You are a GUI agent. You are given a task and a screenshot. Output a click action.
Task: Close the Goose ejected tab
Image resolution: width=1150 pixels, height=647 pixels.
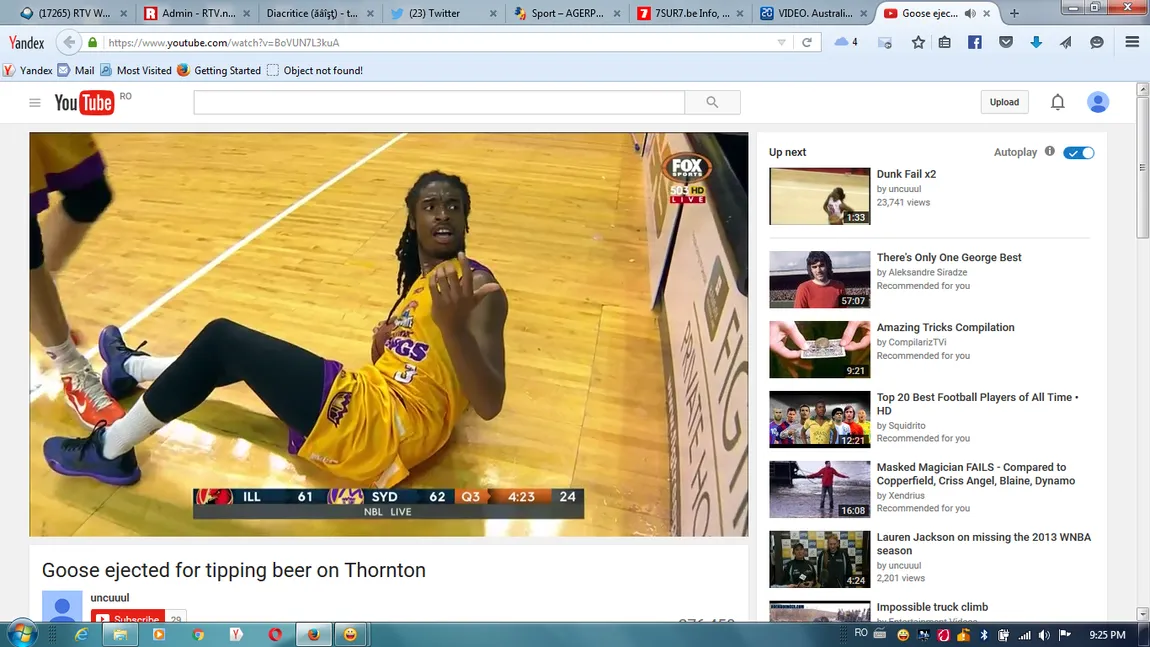986,13
